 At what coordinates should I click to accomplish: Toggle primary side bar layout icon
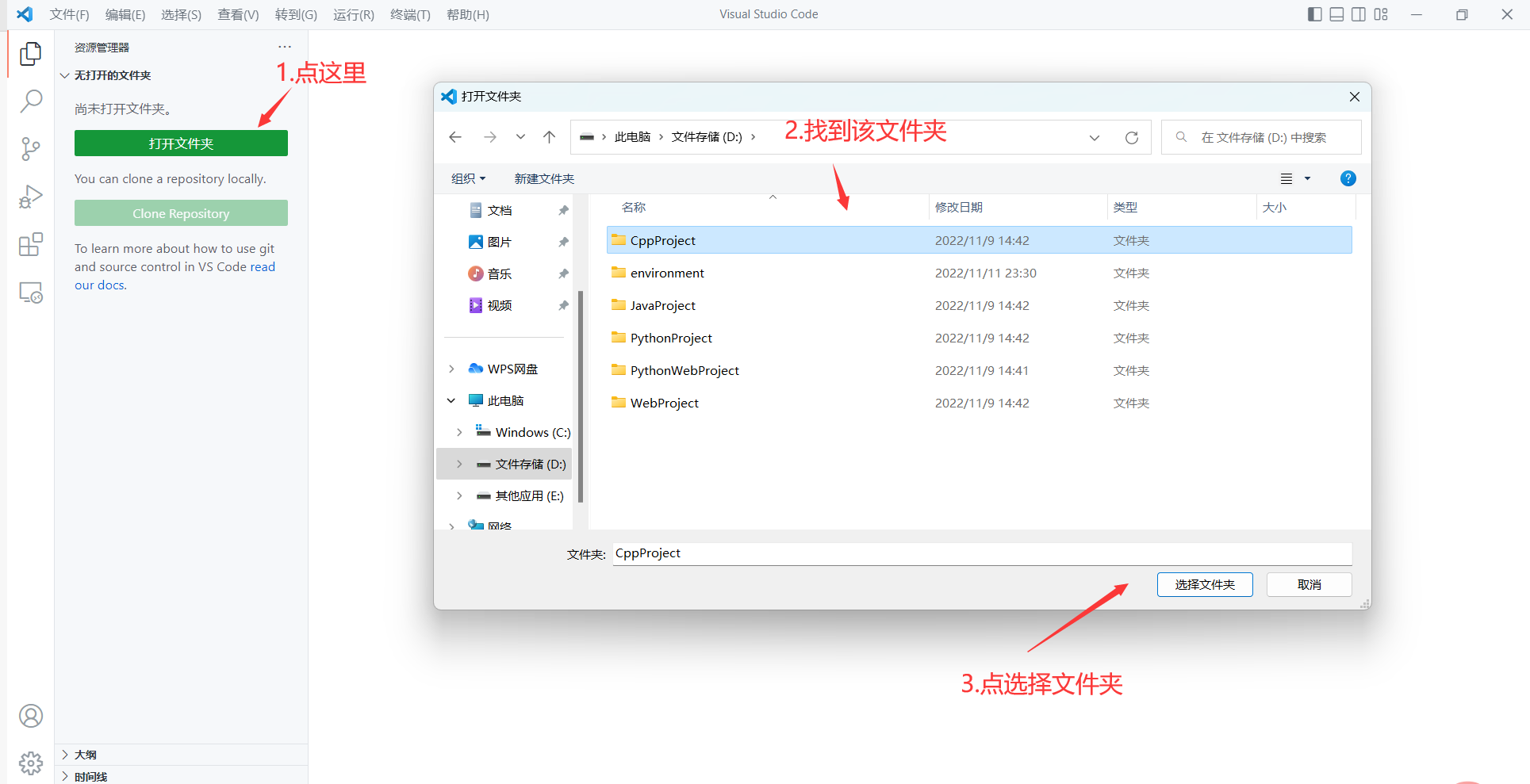click(x=1314, y=14)
